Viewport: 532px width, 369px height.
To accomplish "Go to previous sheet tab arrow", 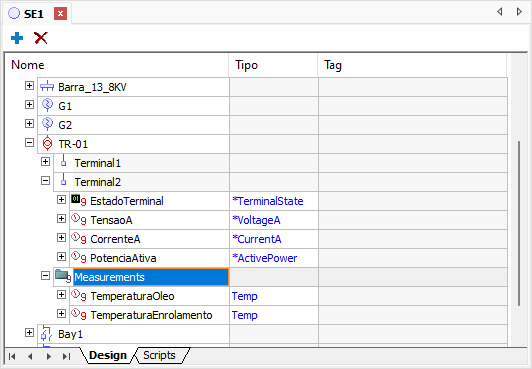I will [30, 356].
